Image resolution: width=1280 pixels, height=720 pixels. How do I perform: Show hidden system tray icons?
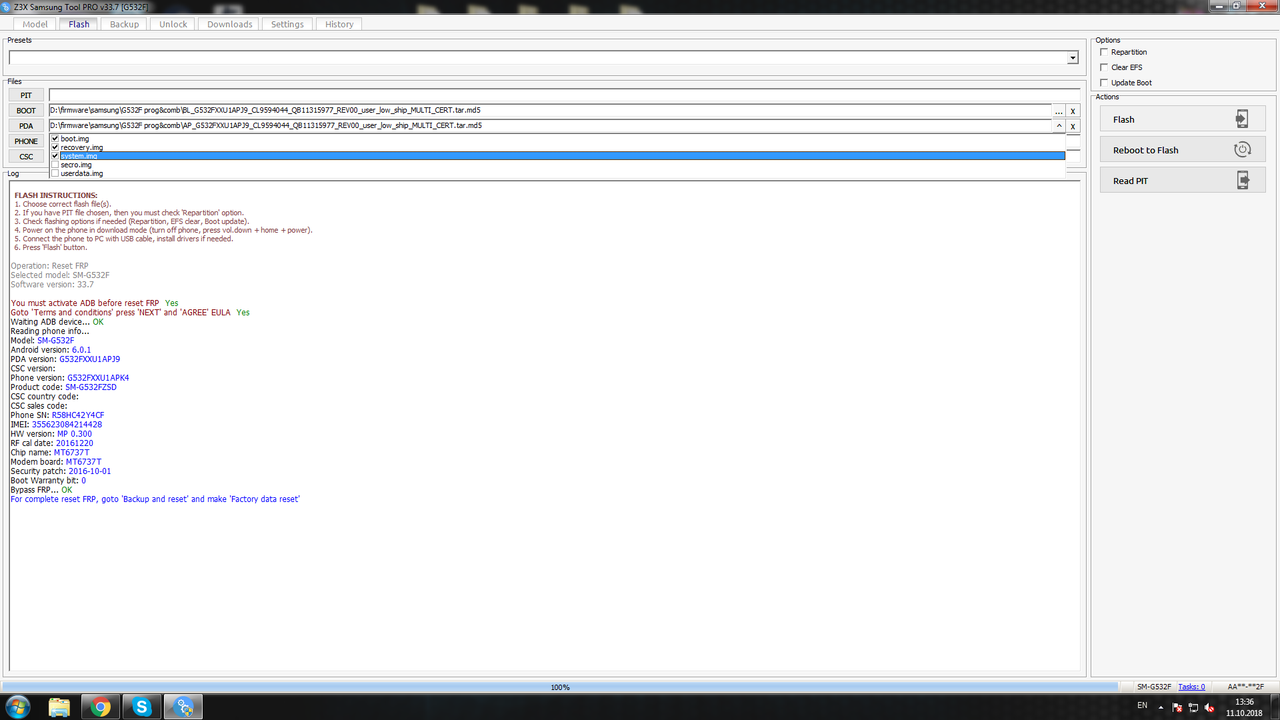pos(1163,707)
